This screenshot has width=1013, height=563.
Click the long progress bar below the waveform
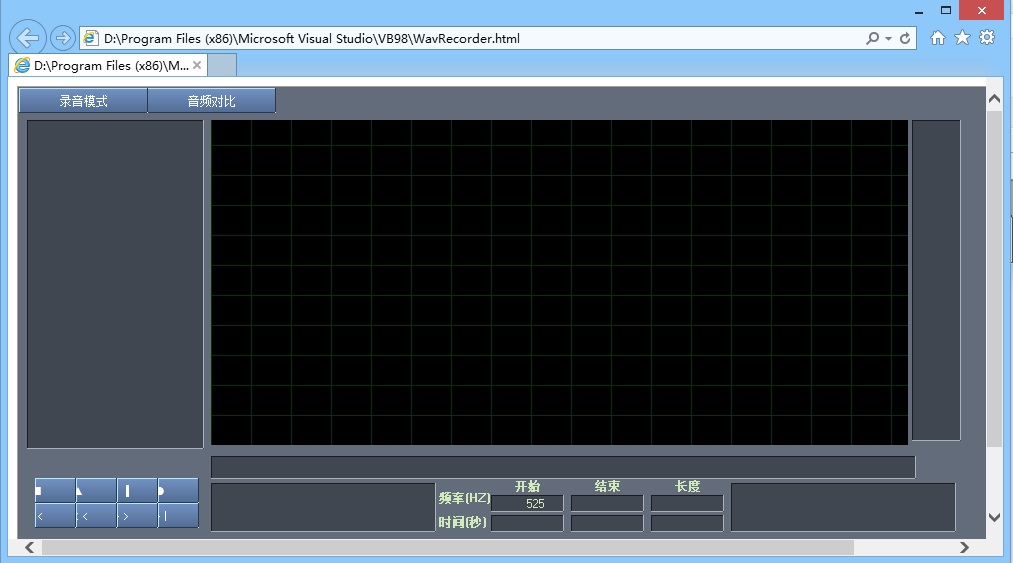[x=563, y=467]
